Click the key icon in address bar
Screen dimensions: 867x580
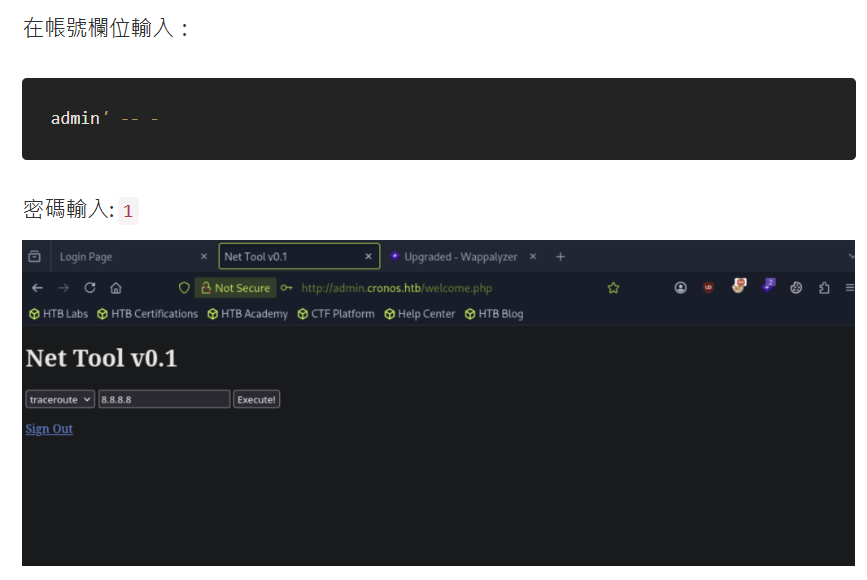(286, 288)
